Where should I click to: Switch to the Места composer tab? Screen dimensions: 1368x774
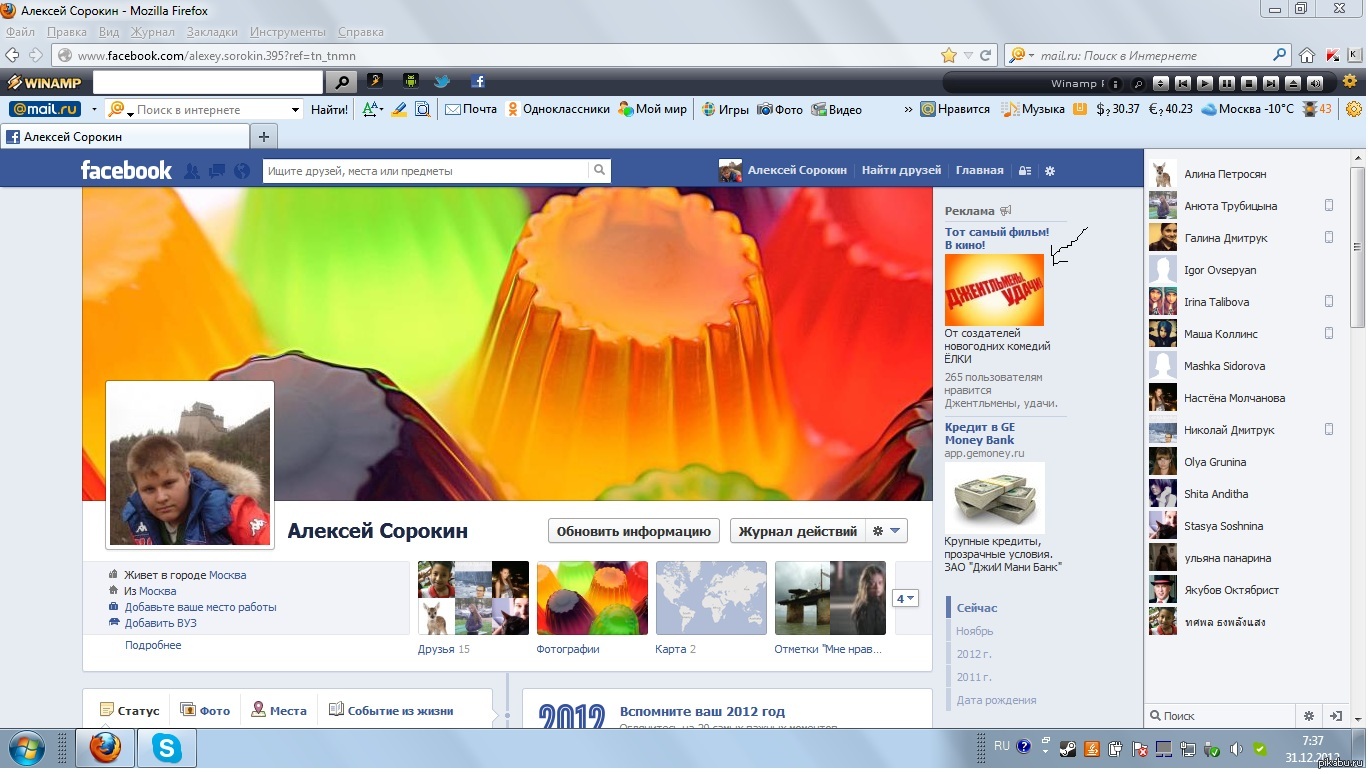point(278,711)
